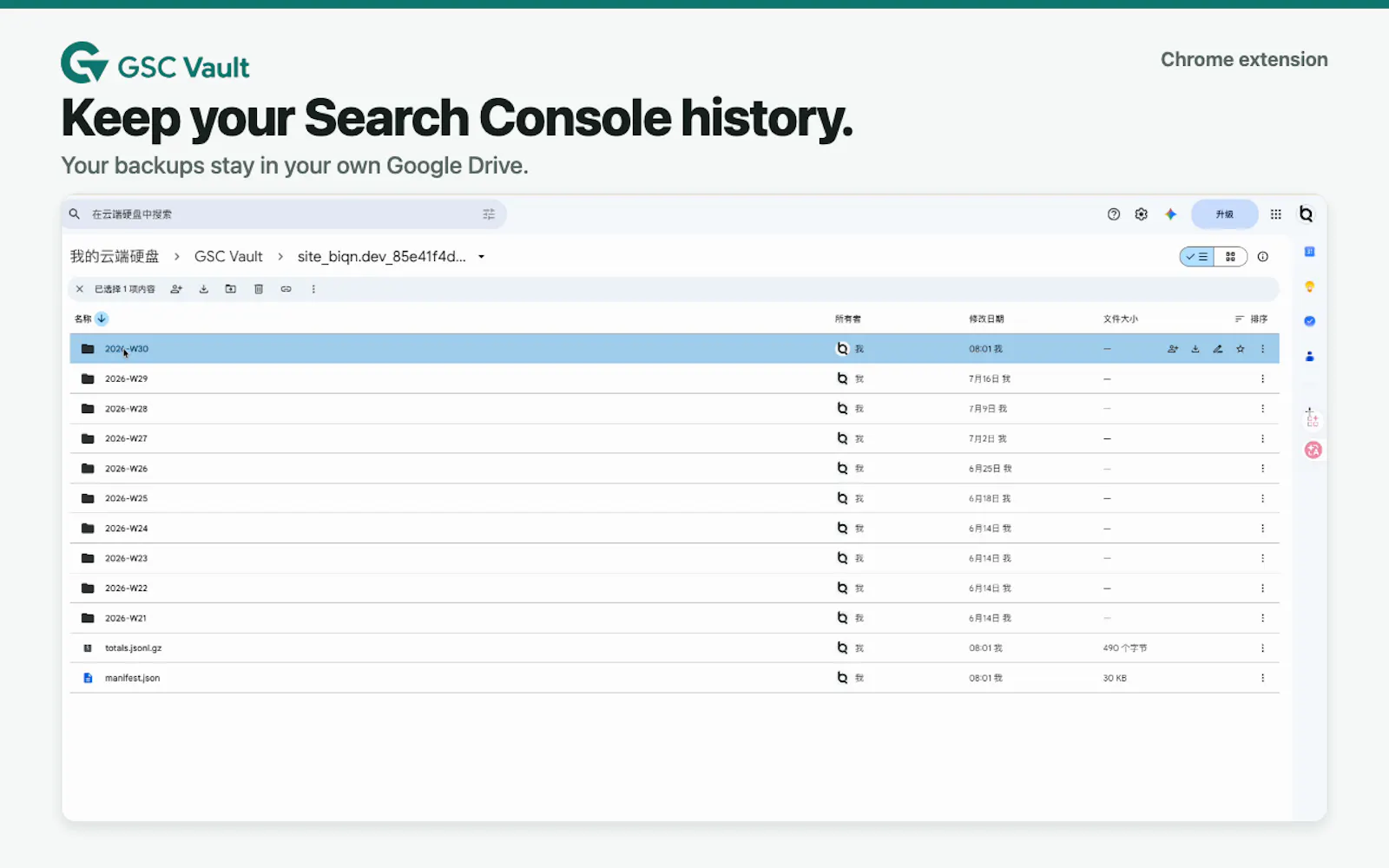This screenshot has height=868, width=1389.
Task: Switch to list view layout
Action: [1197, 257]
